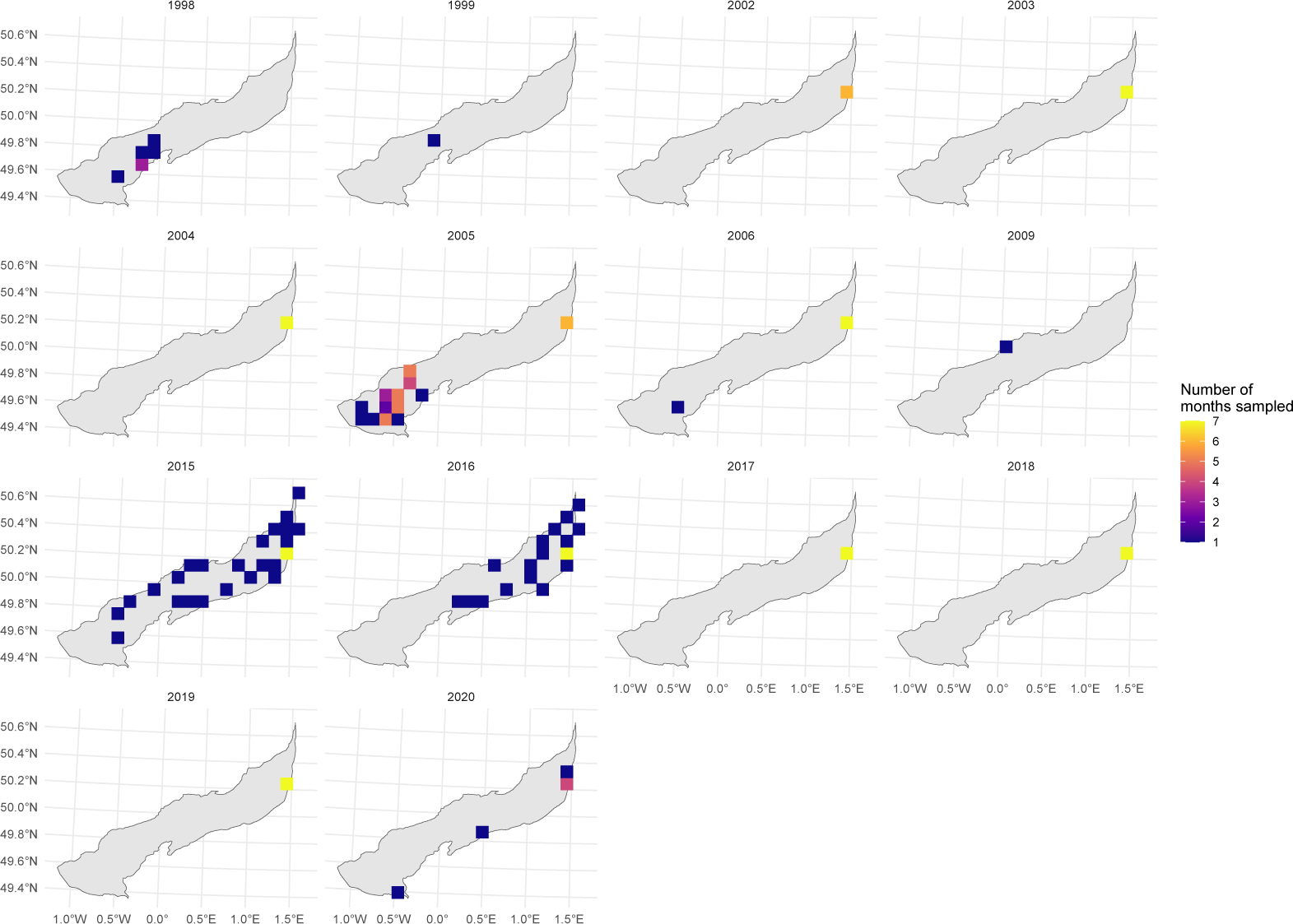Click the legend color gradient bar
Screen dimensions: 1293x924
[1191, 481]
